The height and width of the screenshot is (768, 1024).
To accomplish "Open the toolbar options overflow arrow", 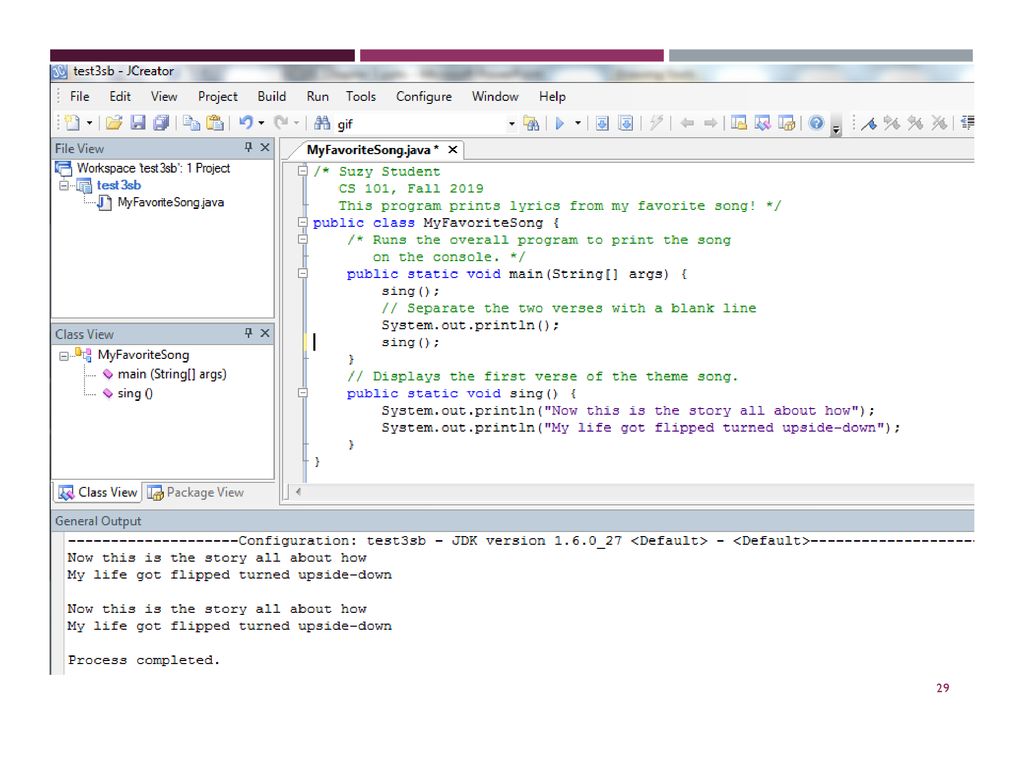I will click(x=836, y=129).
